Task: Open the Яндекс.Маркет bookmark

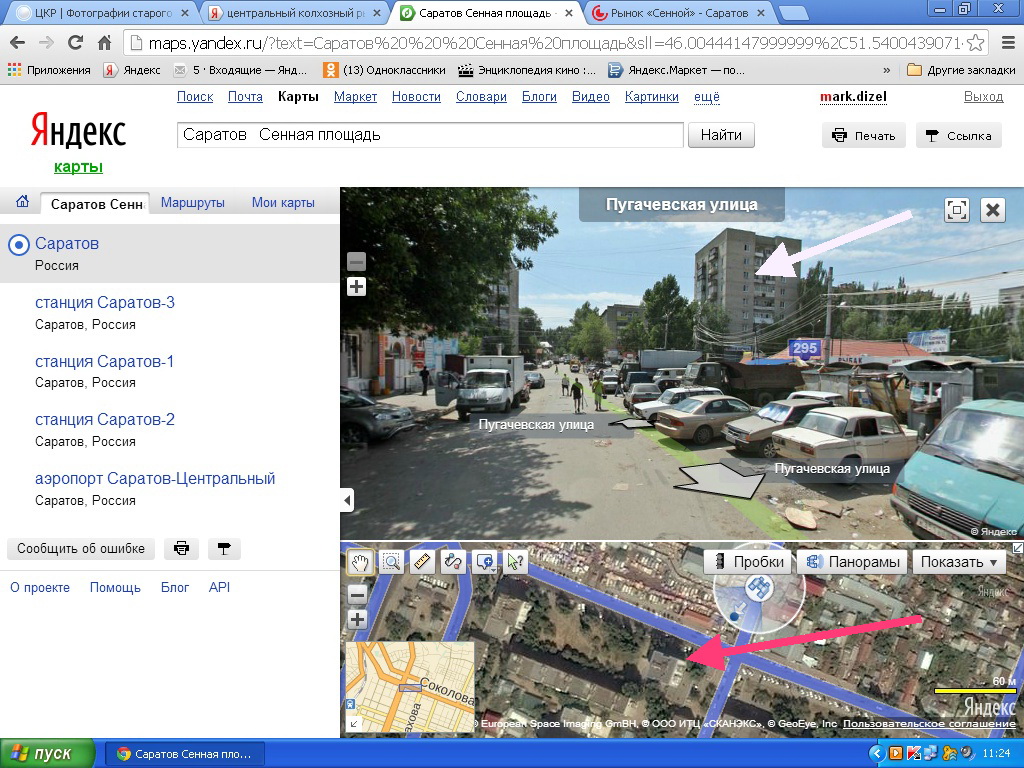Action: click(676, 70)
